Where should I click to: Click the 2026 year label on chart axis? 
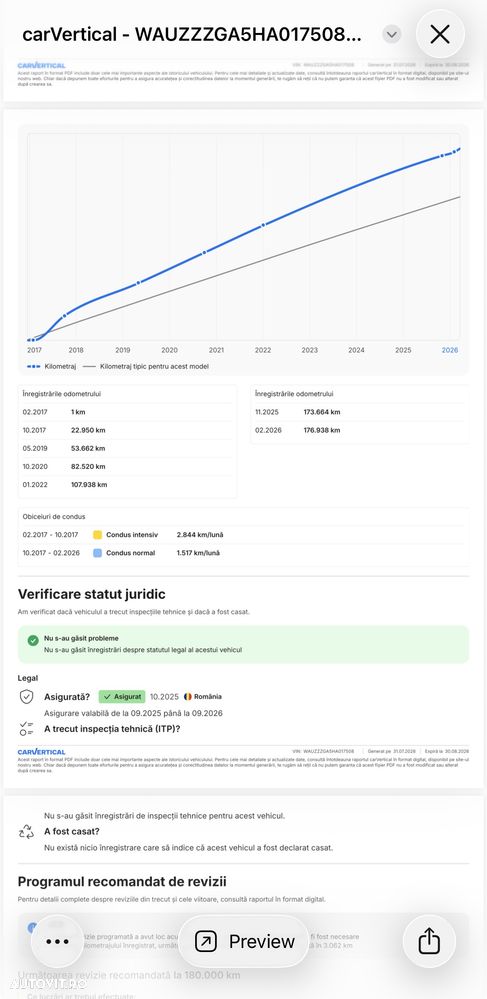coord(449,350)
